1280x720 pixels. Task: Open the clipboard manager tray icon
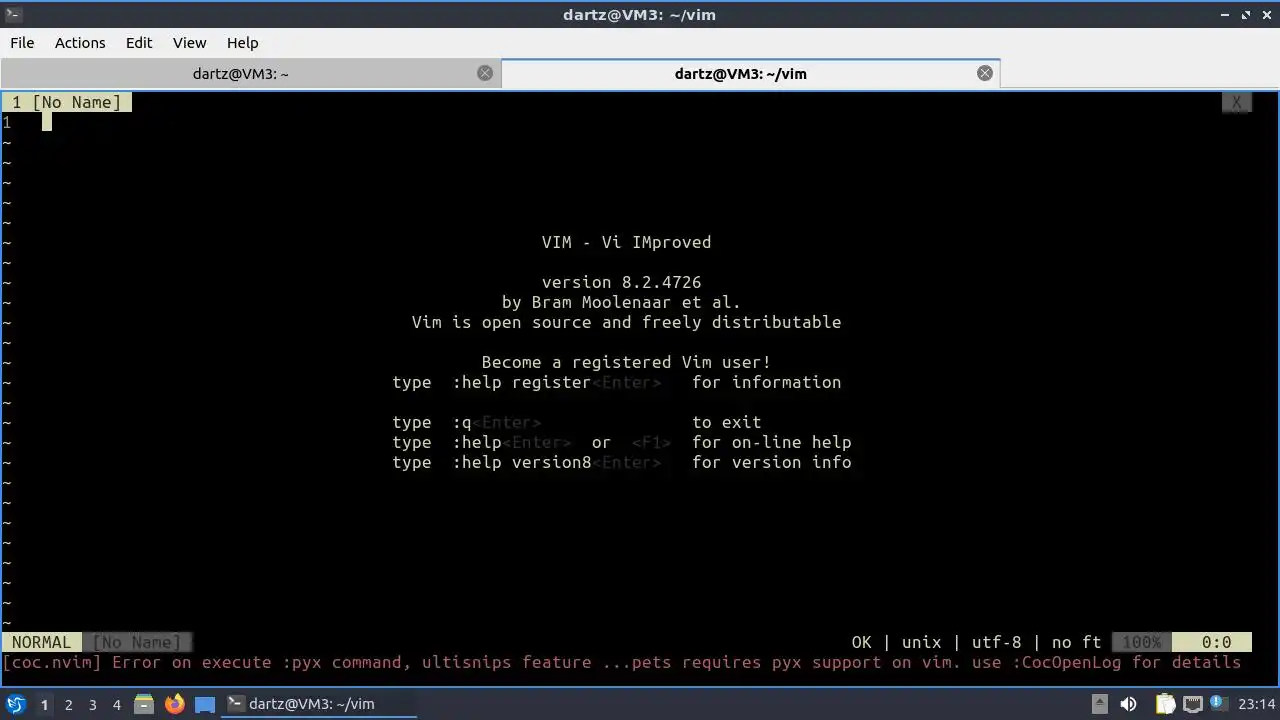[1166, 704]
